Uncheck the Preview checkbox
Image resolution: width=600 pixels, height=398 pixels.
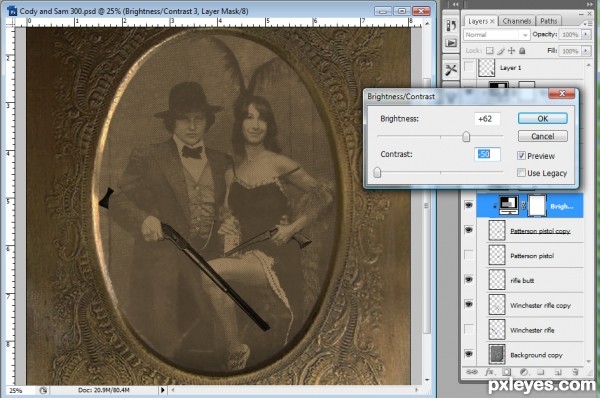pyautogui.click(x=521, y=155)
